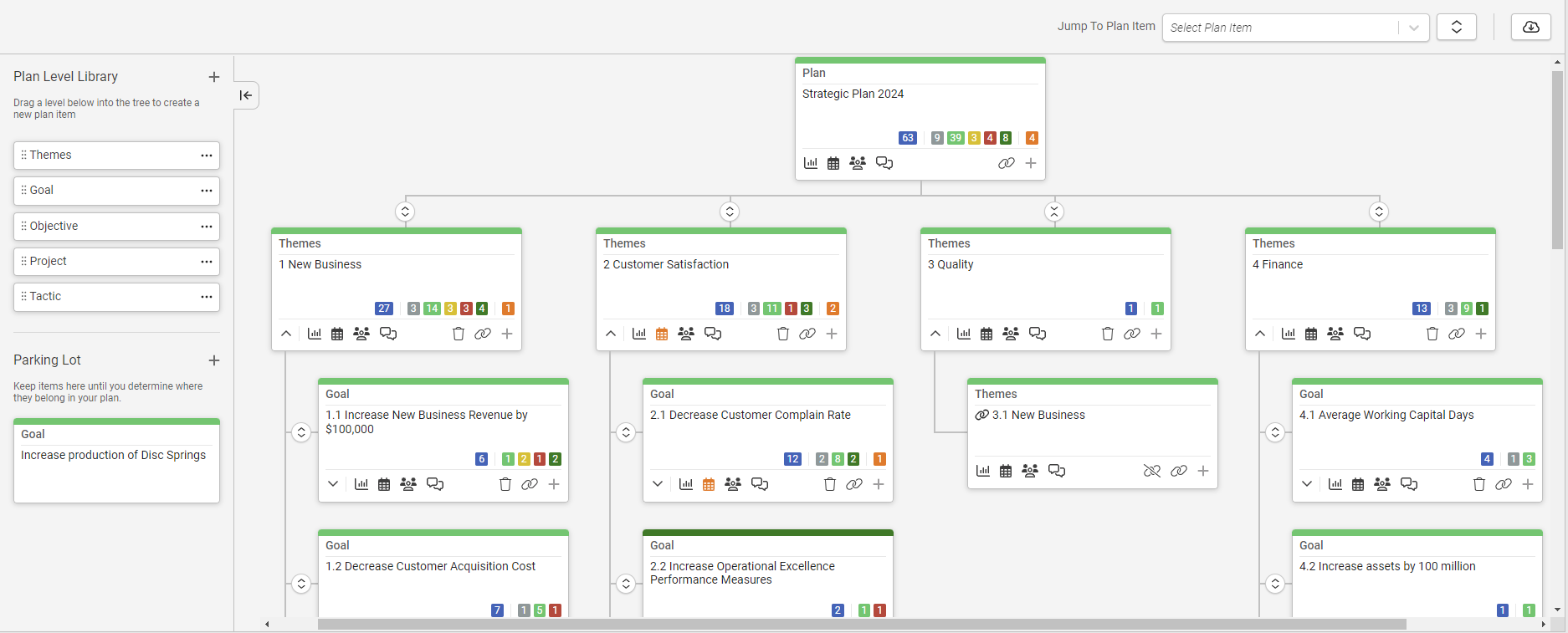Open chart on goal 4.1 Average Working Capital Days
The image size is (1568, 633).
[1335, 484]
